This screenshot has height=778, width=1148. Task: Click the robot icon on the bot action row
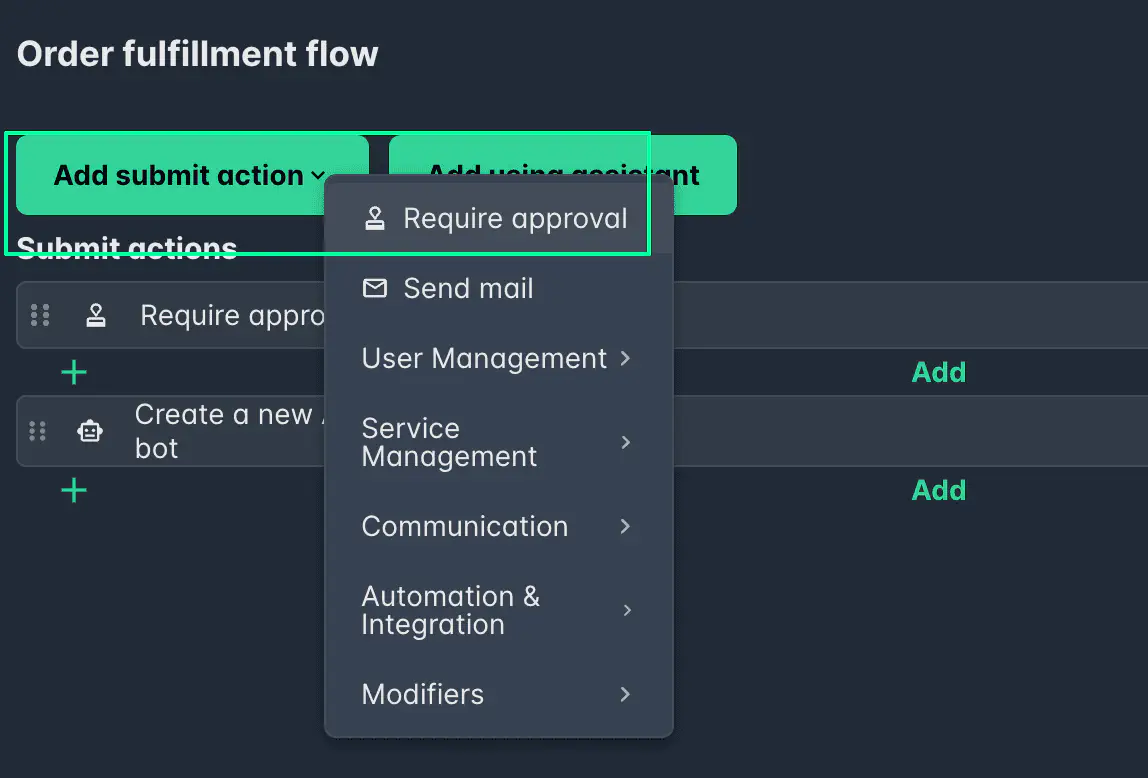(90, 431)
